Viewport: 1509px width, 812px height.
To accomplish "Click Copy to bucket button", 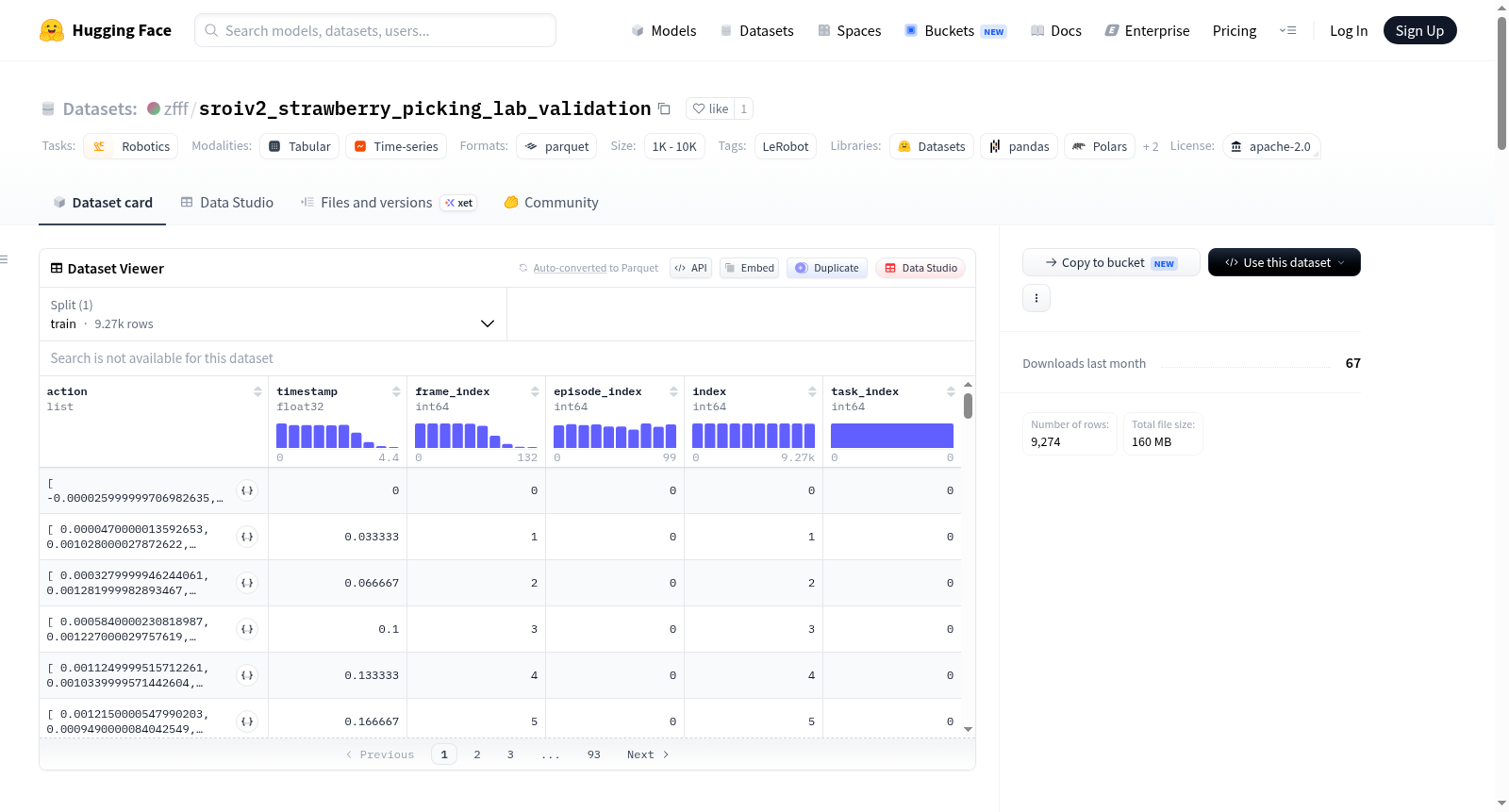I will point(1111,262).
